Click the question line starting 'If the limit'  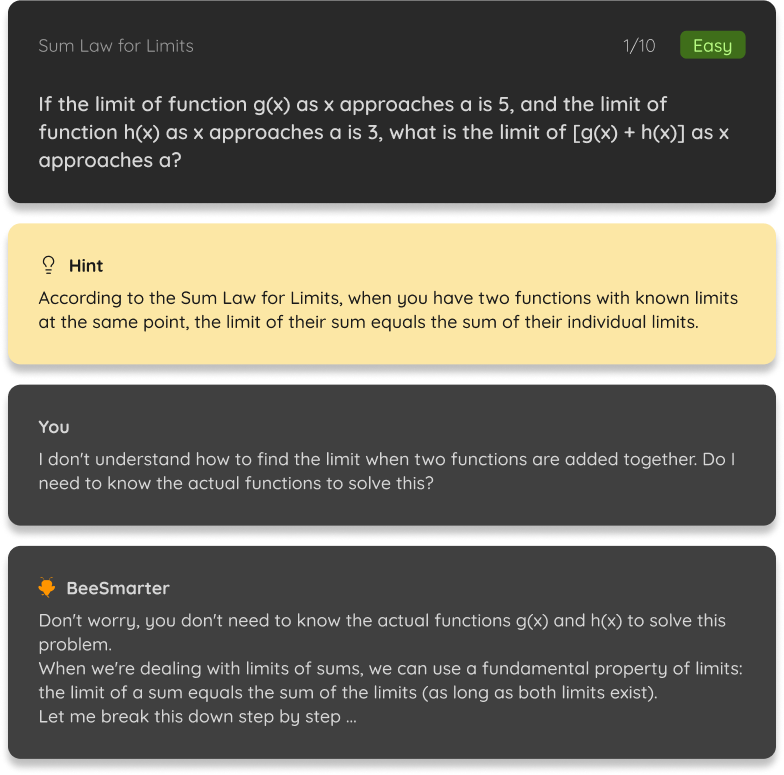[352, 104]
